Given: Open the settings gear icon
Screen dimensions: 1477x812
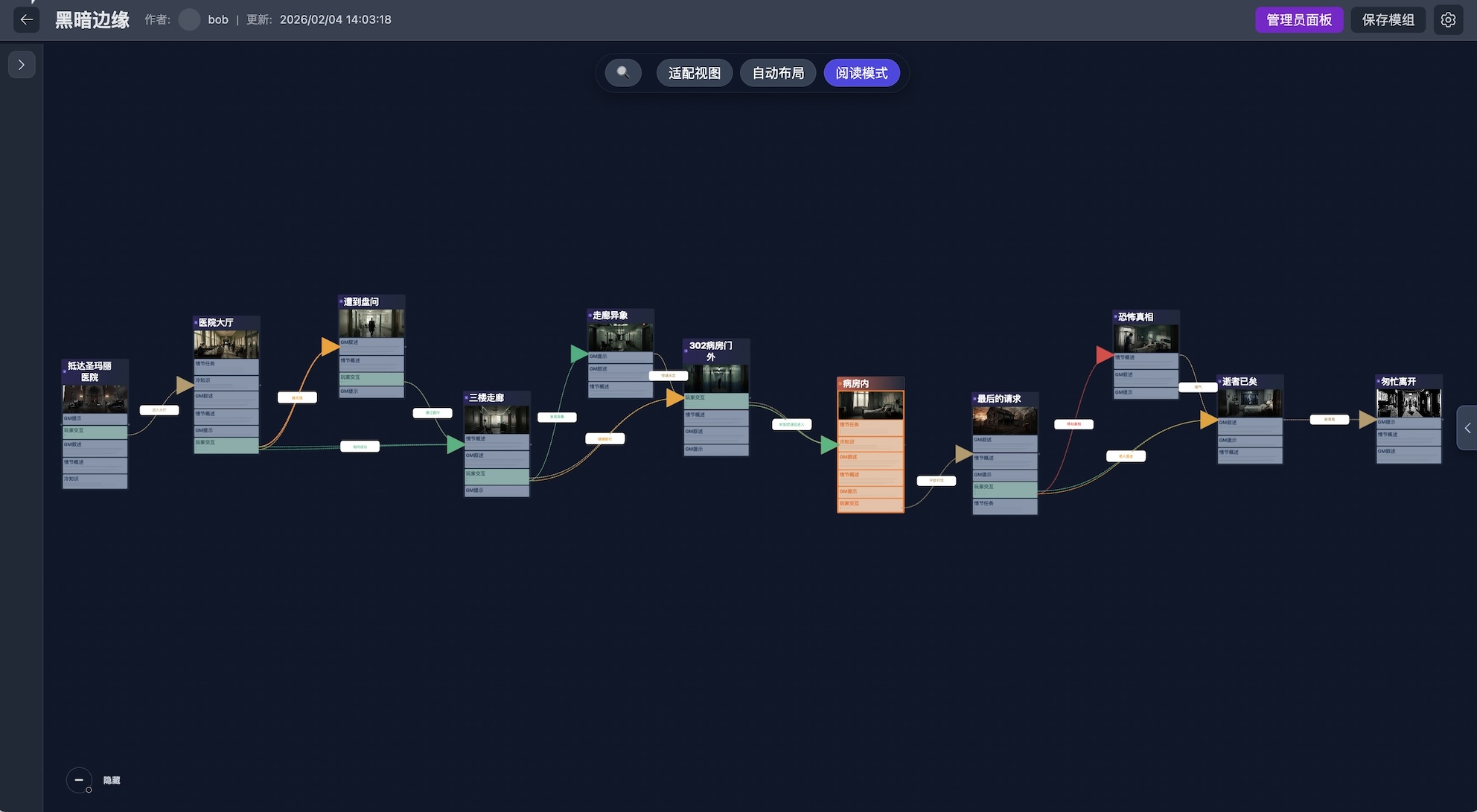Looking at the screenshot, I should 1448,19.
